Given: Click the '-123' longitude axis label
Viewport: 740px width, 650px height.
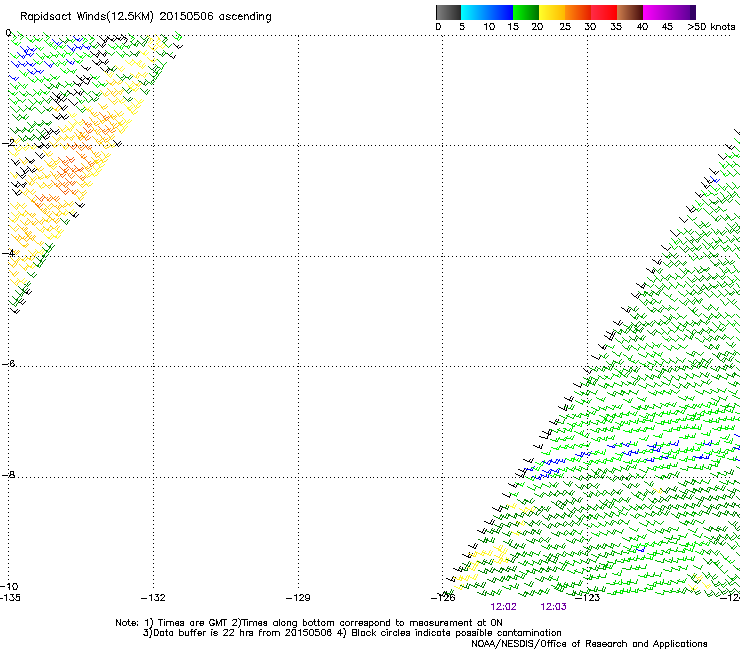Looking at the screenshot, I should pos(588,598).
